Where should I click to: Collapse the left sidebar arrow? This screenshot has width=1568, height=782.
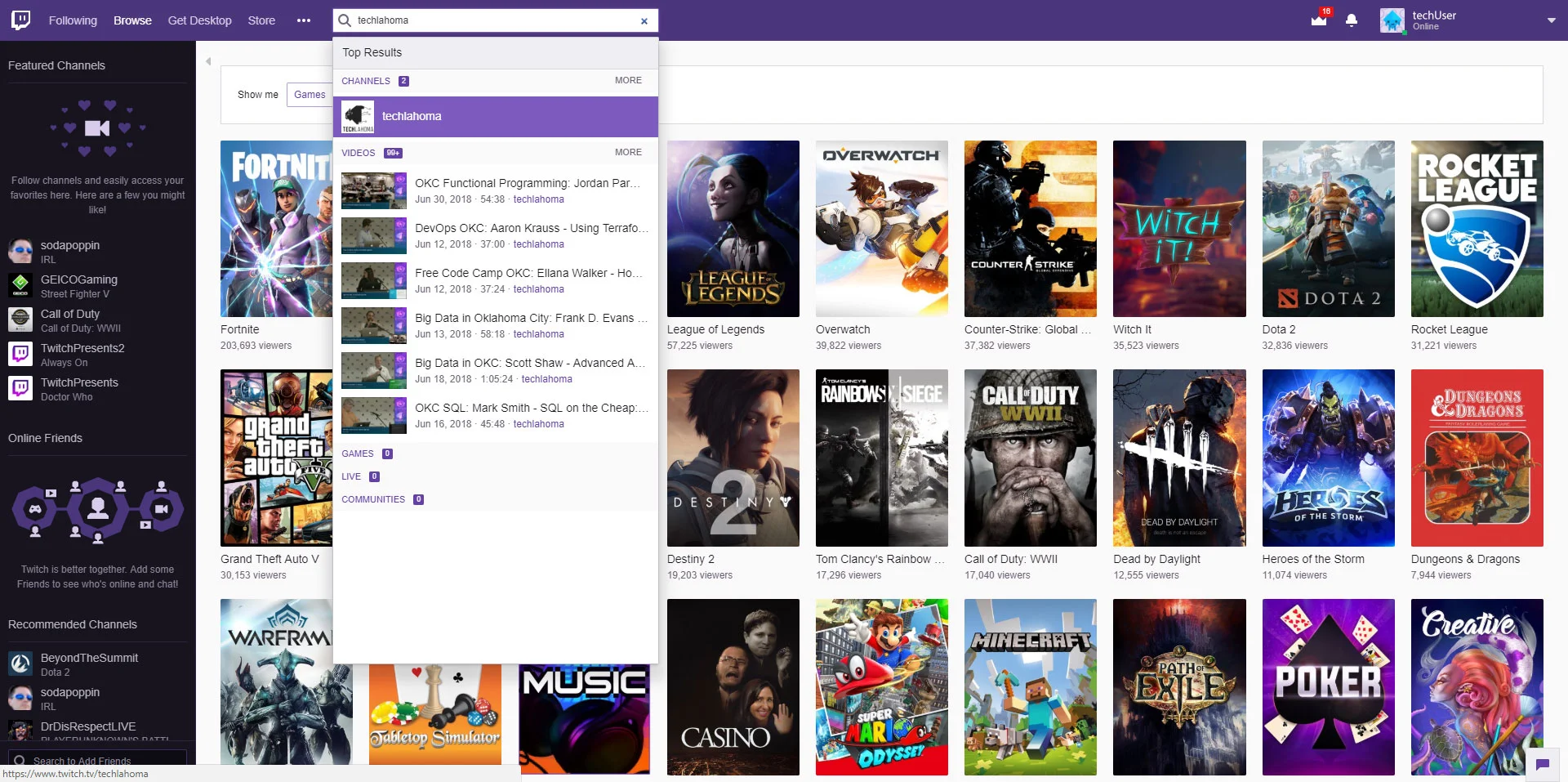point(208,61)
